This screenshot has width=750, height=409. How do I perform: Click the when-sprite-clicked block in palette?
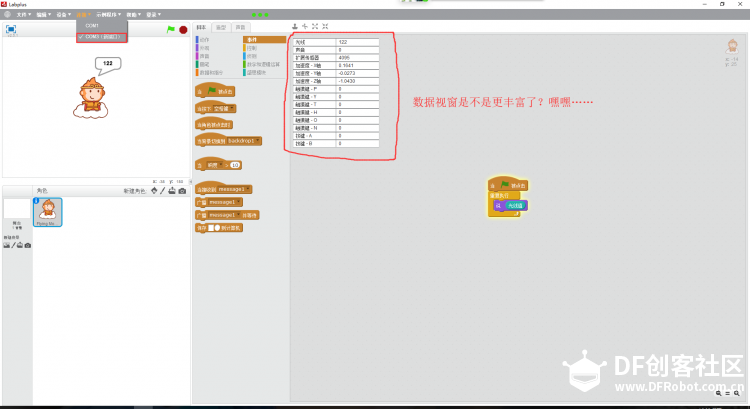coord(213,125)
